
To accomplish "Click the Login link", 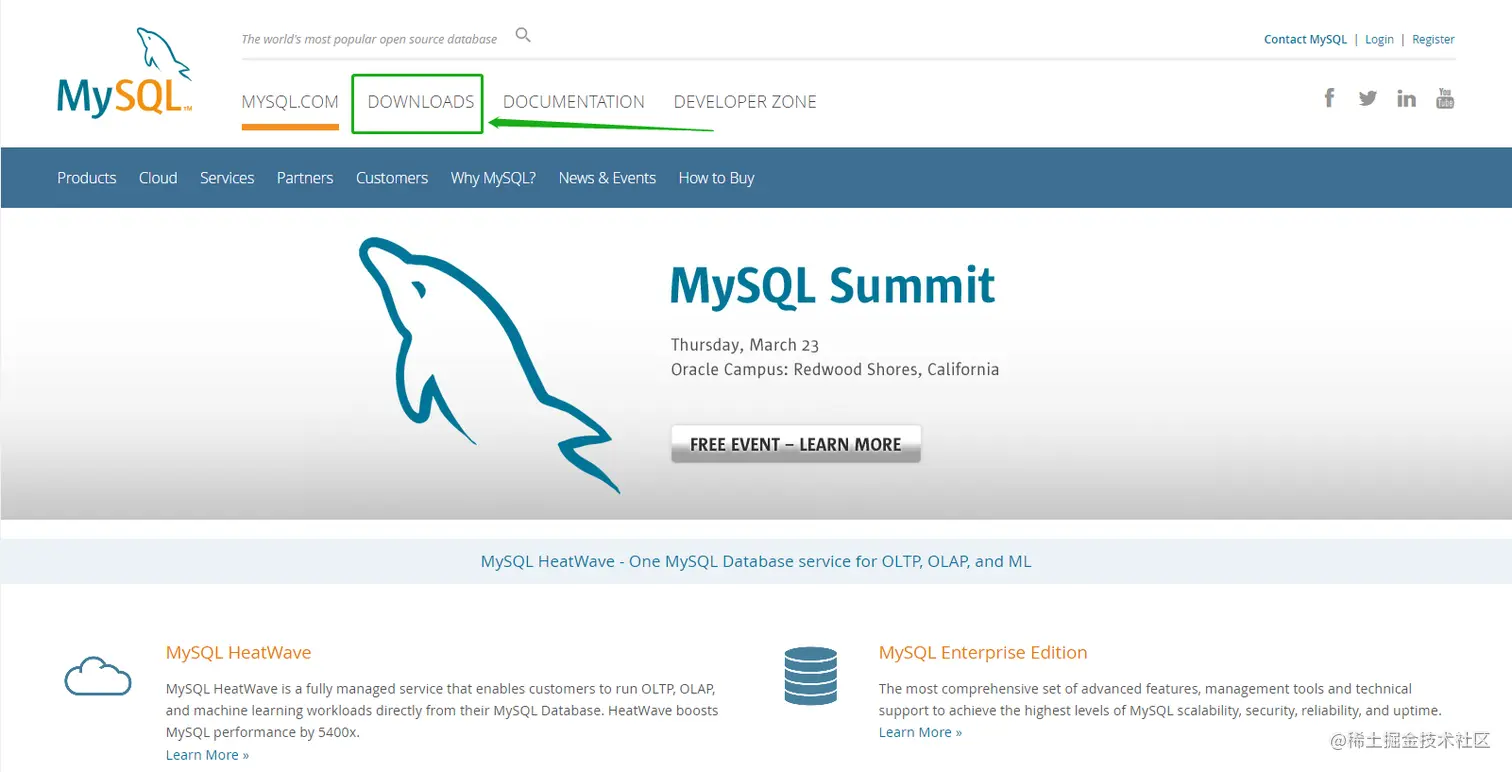I will coord(1379,39).
